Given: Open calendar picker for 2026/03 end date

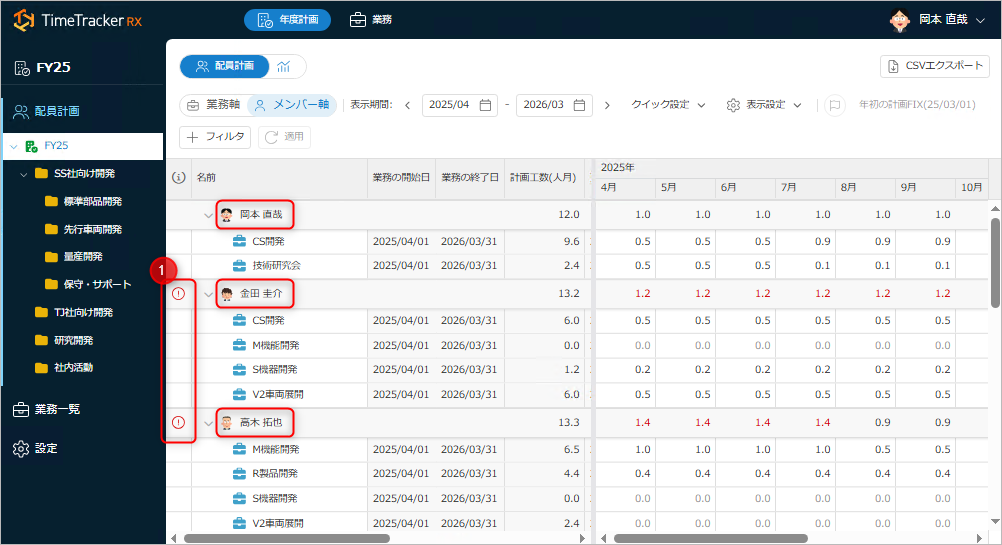Looking at the screenshot, I should pyautogui.click(x=580, y=105).
